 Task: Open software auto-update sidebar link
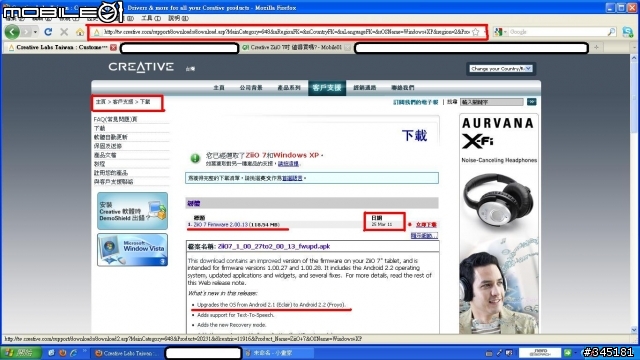pyautogui.click(x=111, y=137)
